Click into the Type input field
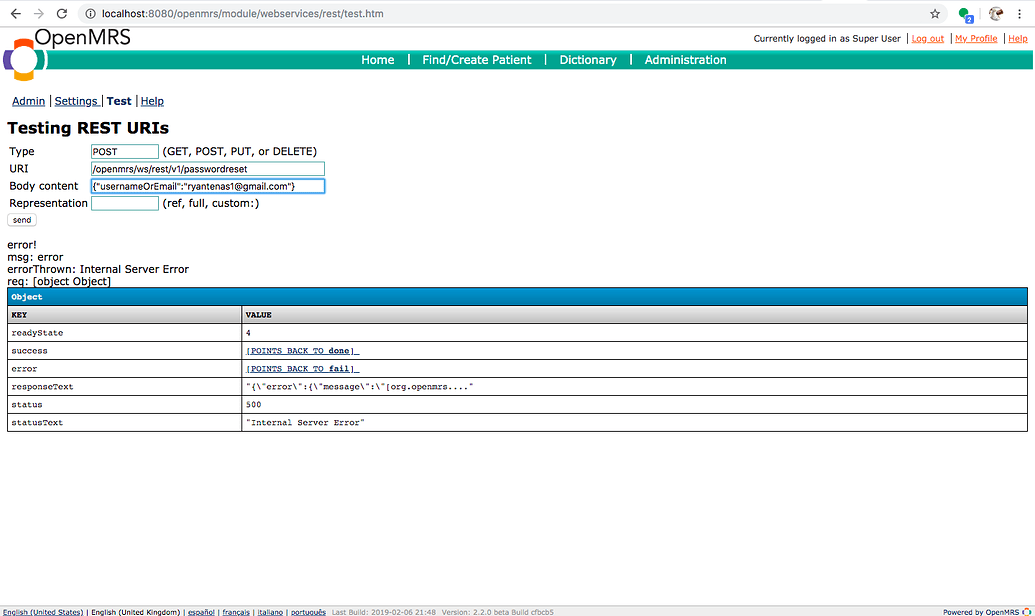The image size is (1035, 616). tap(125, 152)
